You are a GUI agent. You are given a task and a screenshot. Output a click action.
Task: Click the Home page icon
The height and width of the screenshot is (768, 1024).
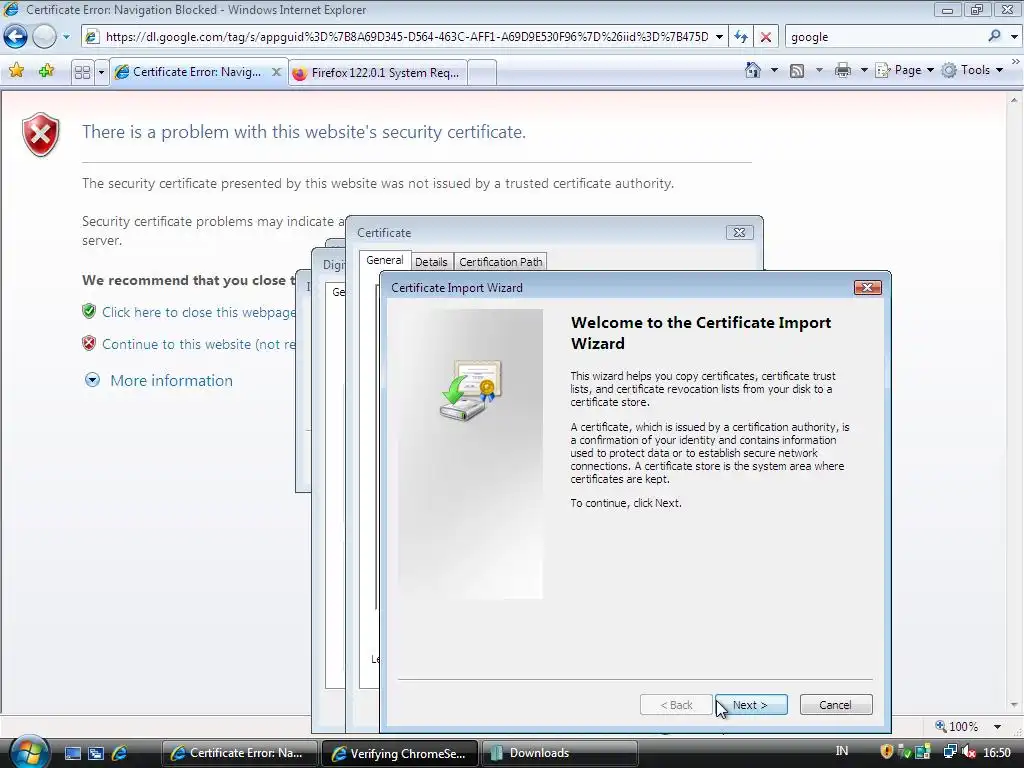tap(753, 70)
